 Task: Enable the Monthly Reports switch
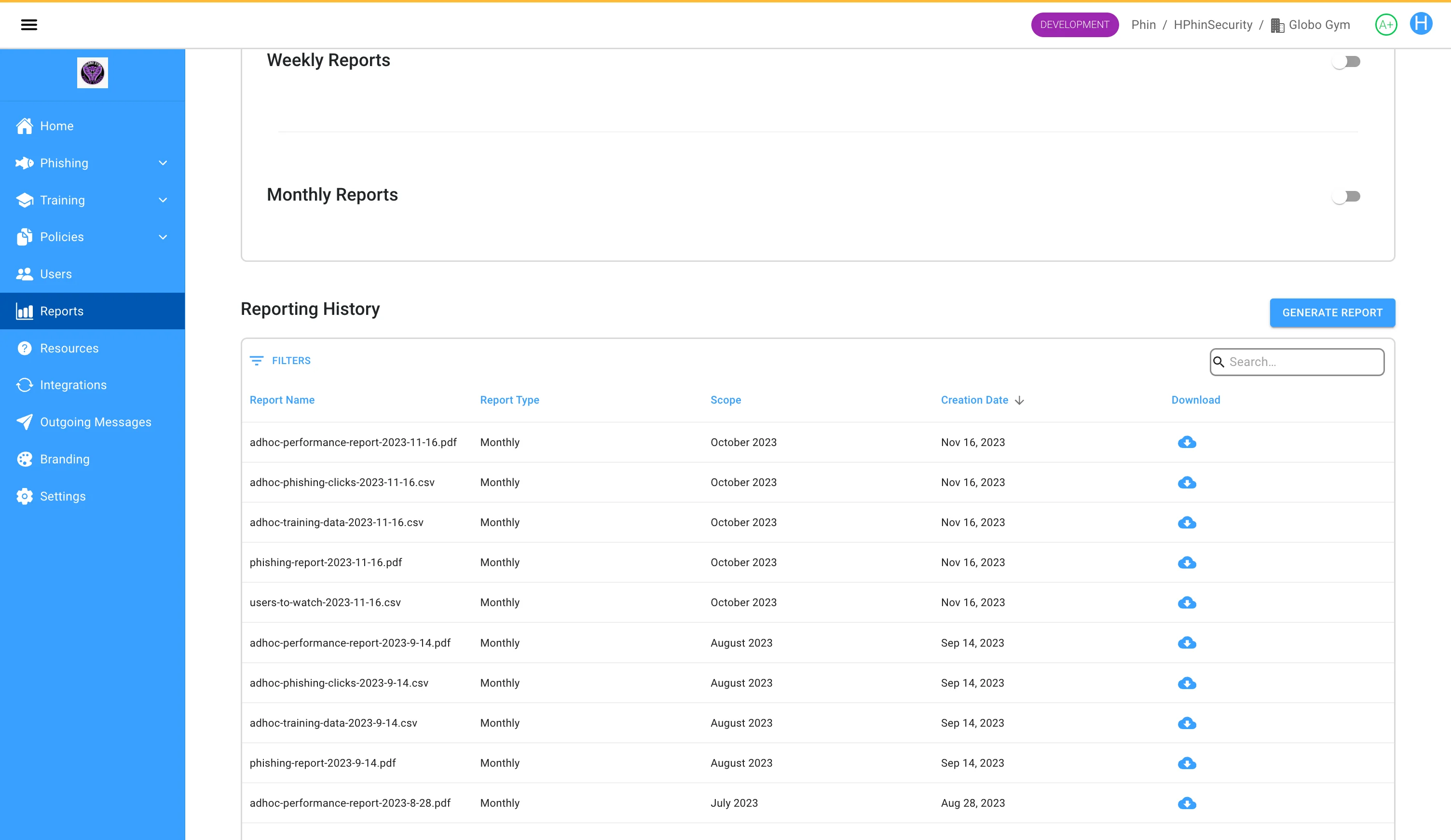(1346, 196)
